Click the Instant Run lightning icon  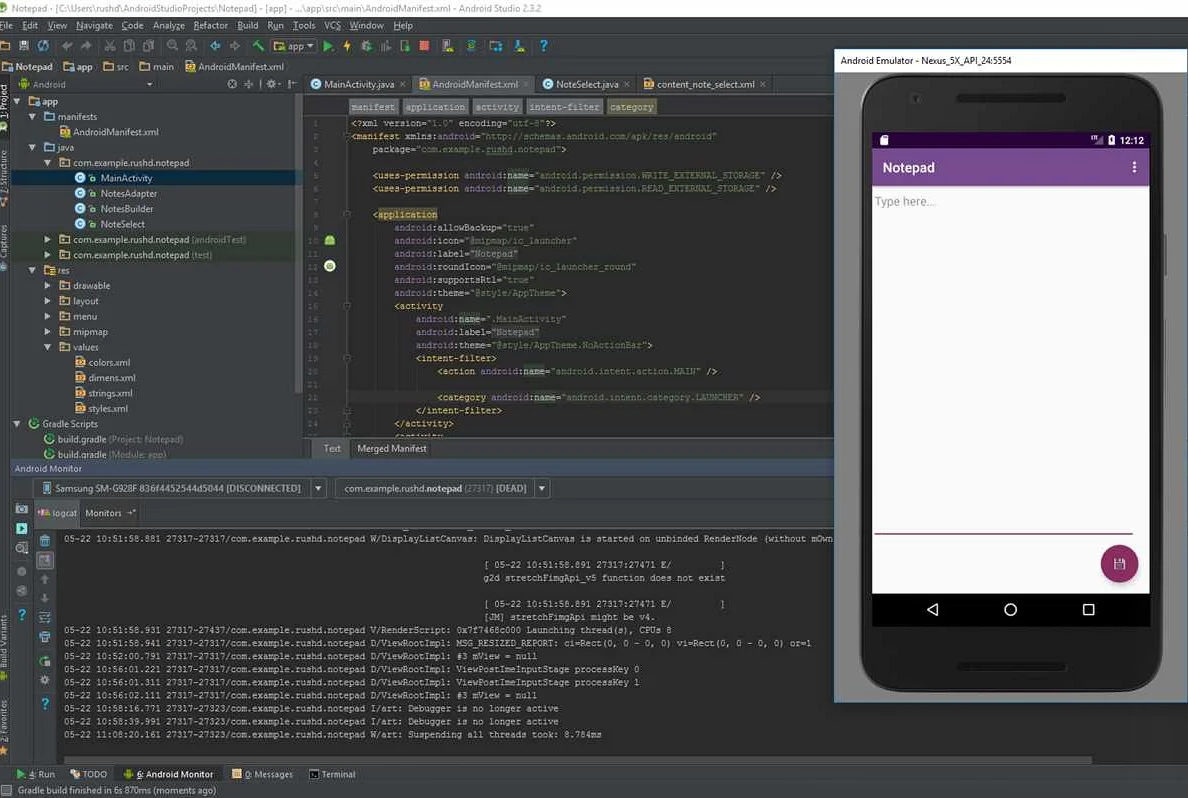(347, 46)
